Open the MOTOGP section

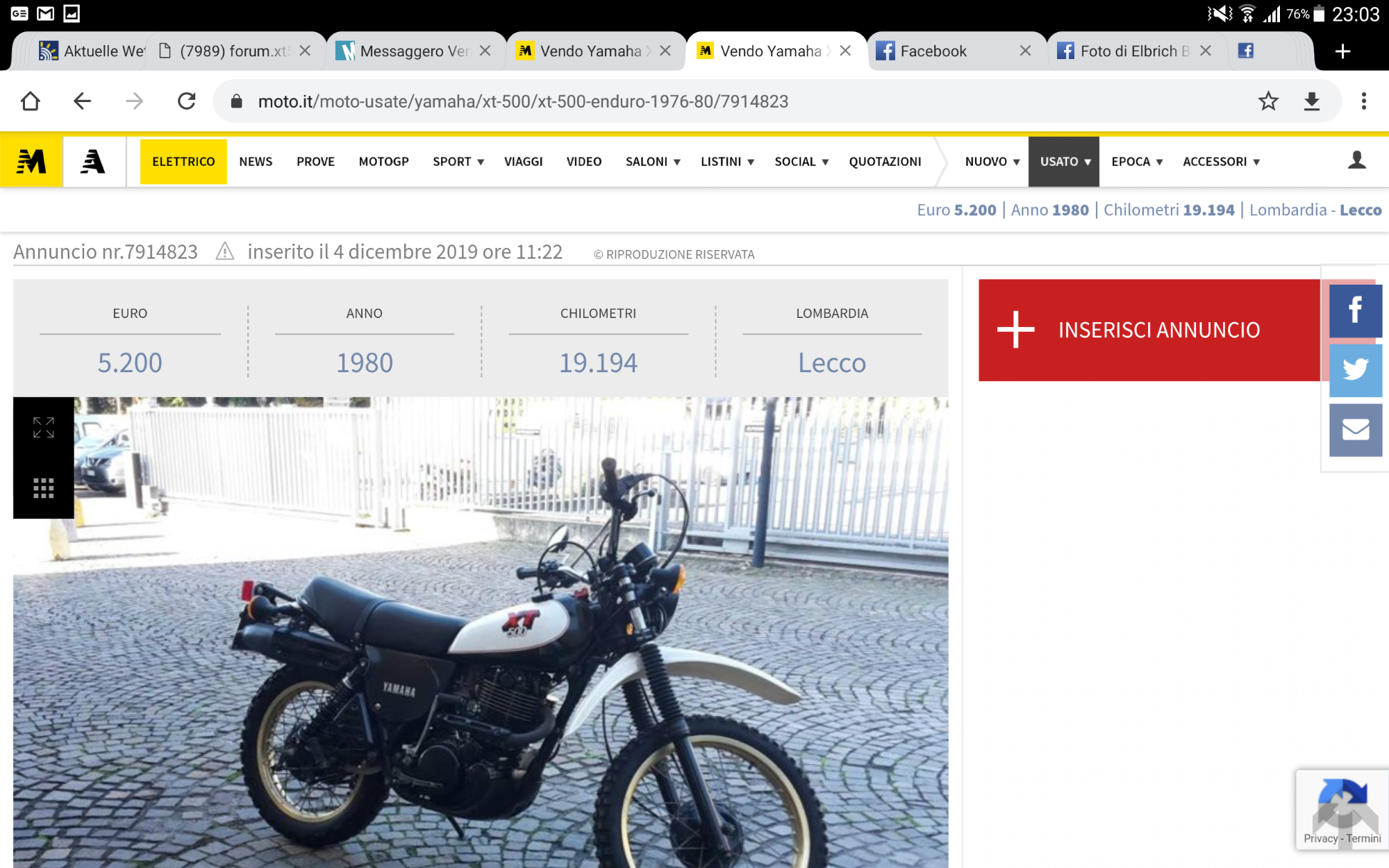(x=383, y=162)
